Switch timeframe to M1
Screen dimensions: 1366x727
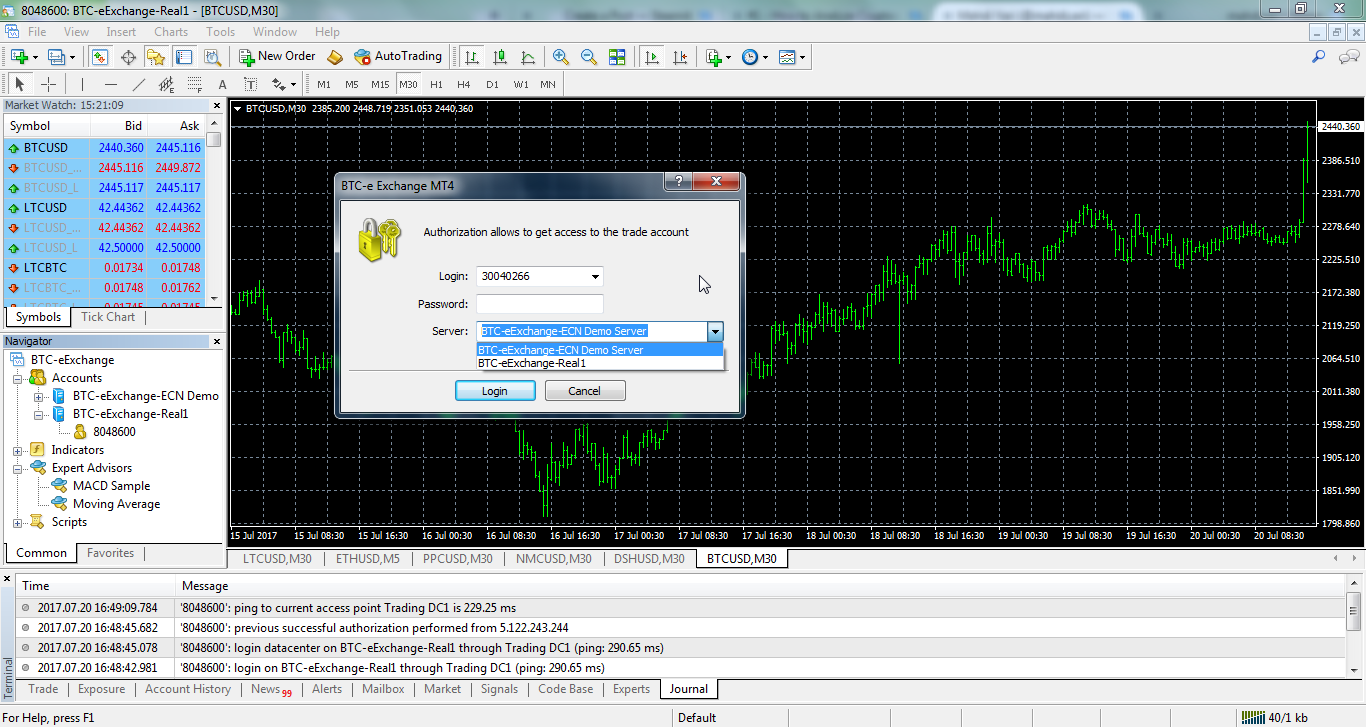(324, 84)
